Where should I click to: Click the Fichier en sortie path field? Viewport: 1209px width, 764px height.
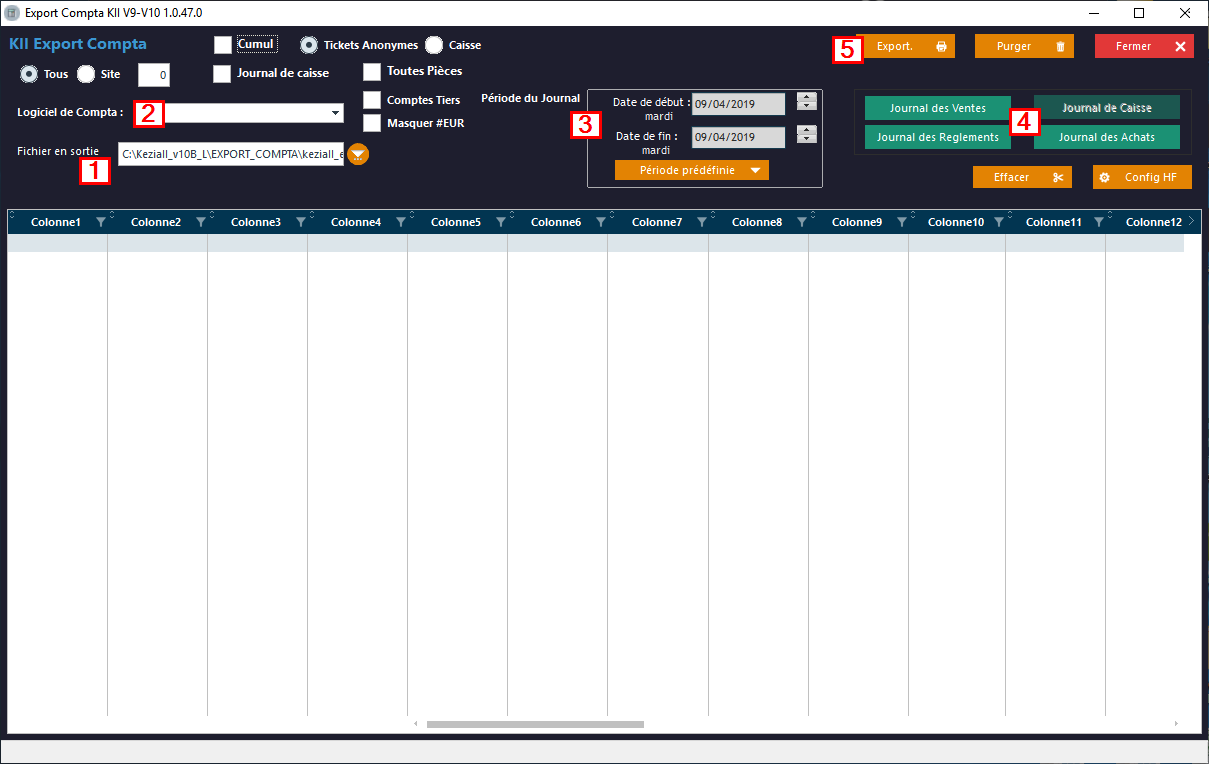pos(230,154)
